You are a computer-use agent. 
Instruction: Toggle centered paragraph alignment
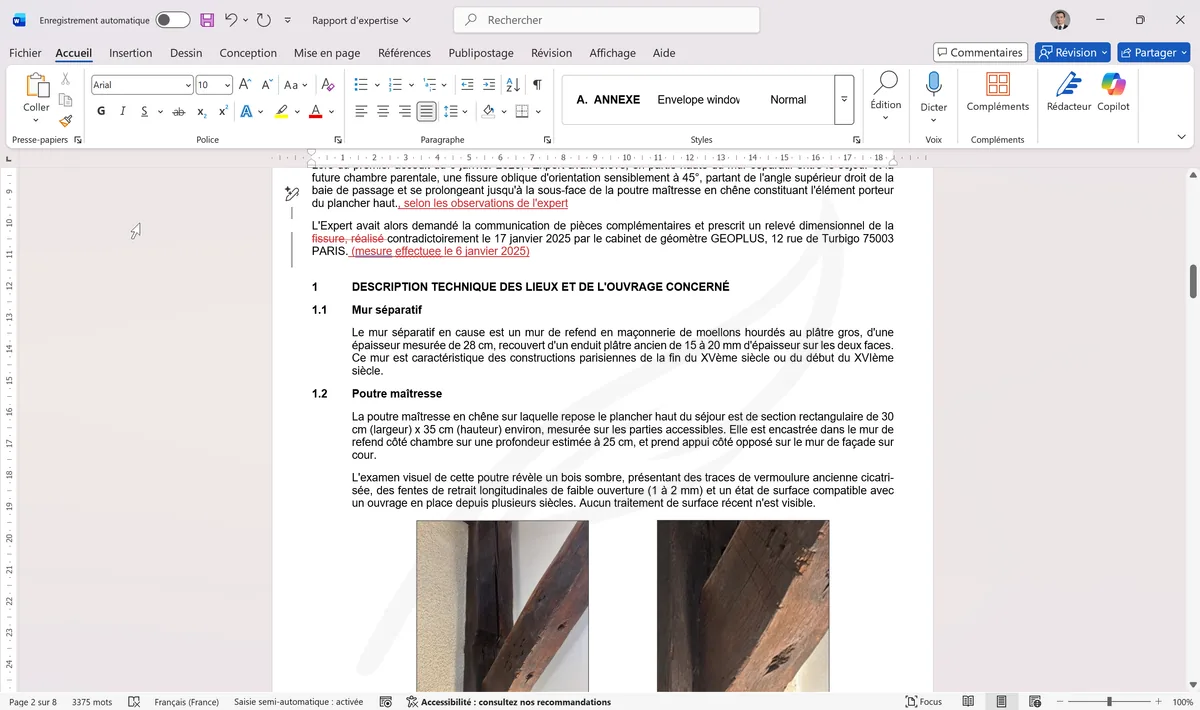pos(382,111)
